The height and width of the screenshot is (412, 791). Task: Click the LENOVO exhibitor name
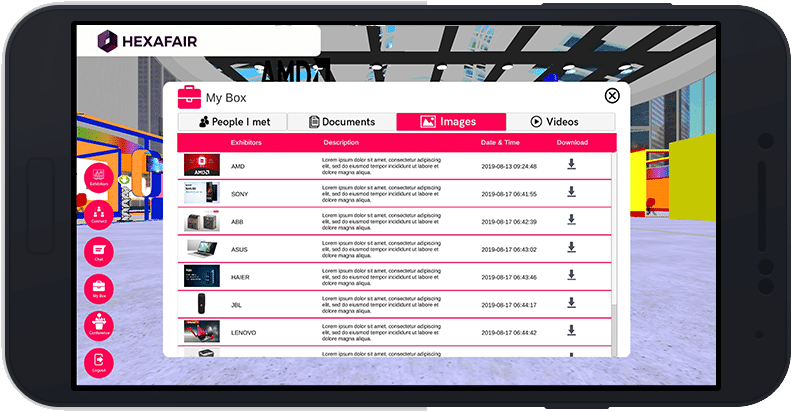point(244,333)
